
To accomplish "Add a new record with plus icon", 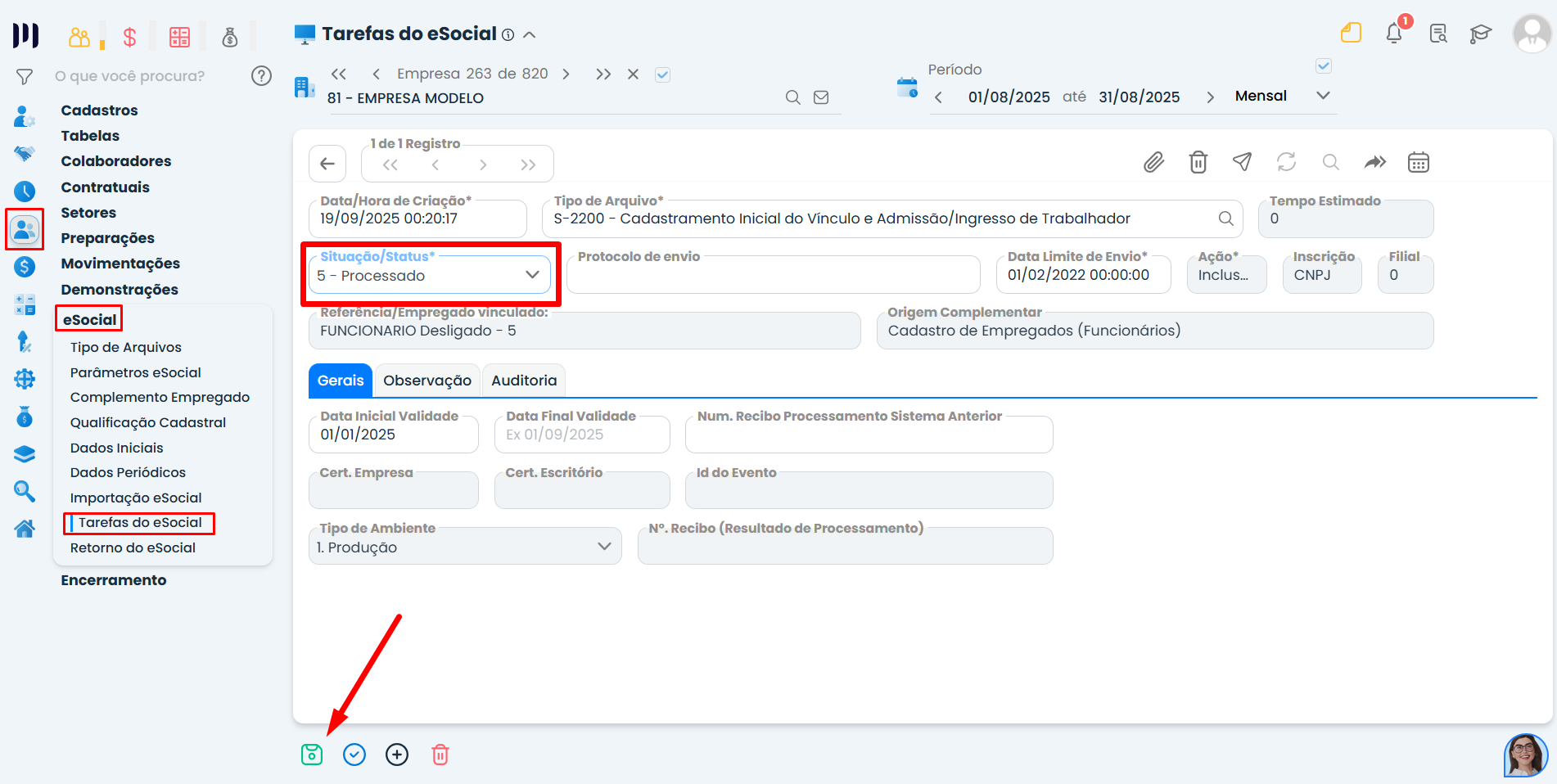I will point(397,755).
